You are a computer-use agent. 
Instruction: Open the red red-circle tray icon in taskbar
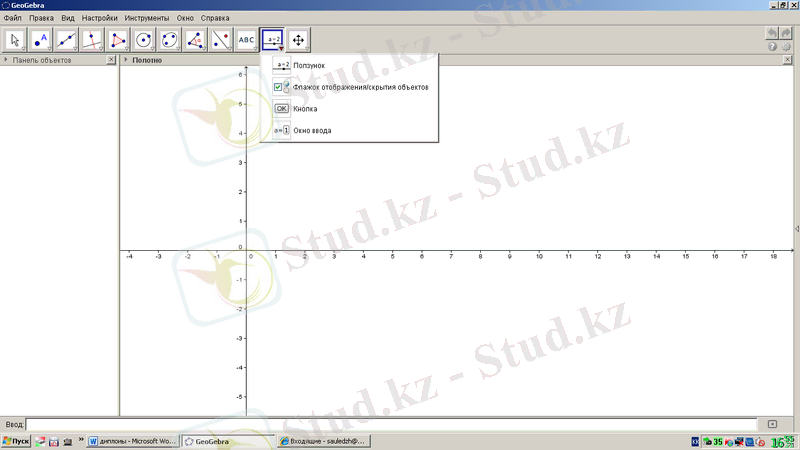click(760, 442)
